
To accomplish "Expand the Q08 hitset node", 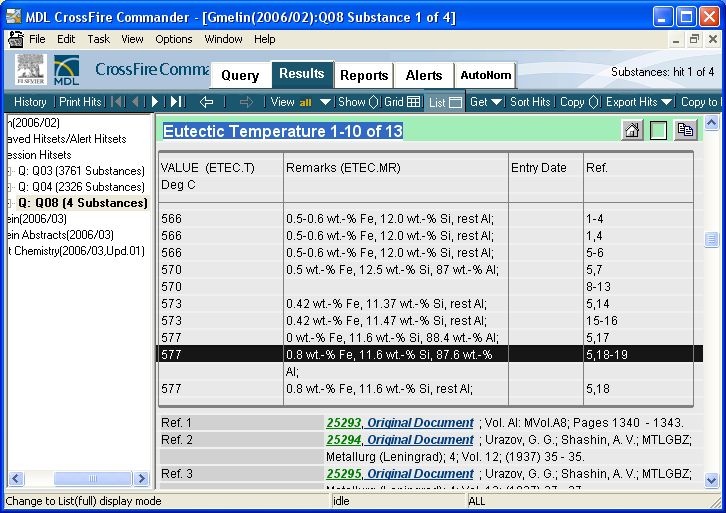I will (9, 203).
